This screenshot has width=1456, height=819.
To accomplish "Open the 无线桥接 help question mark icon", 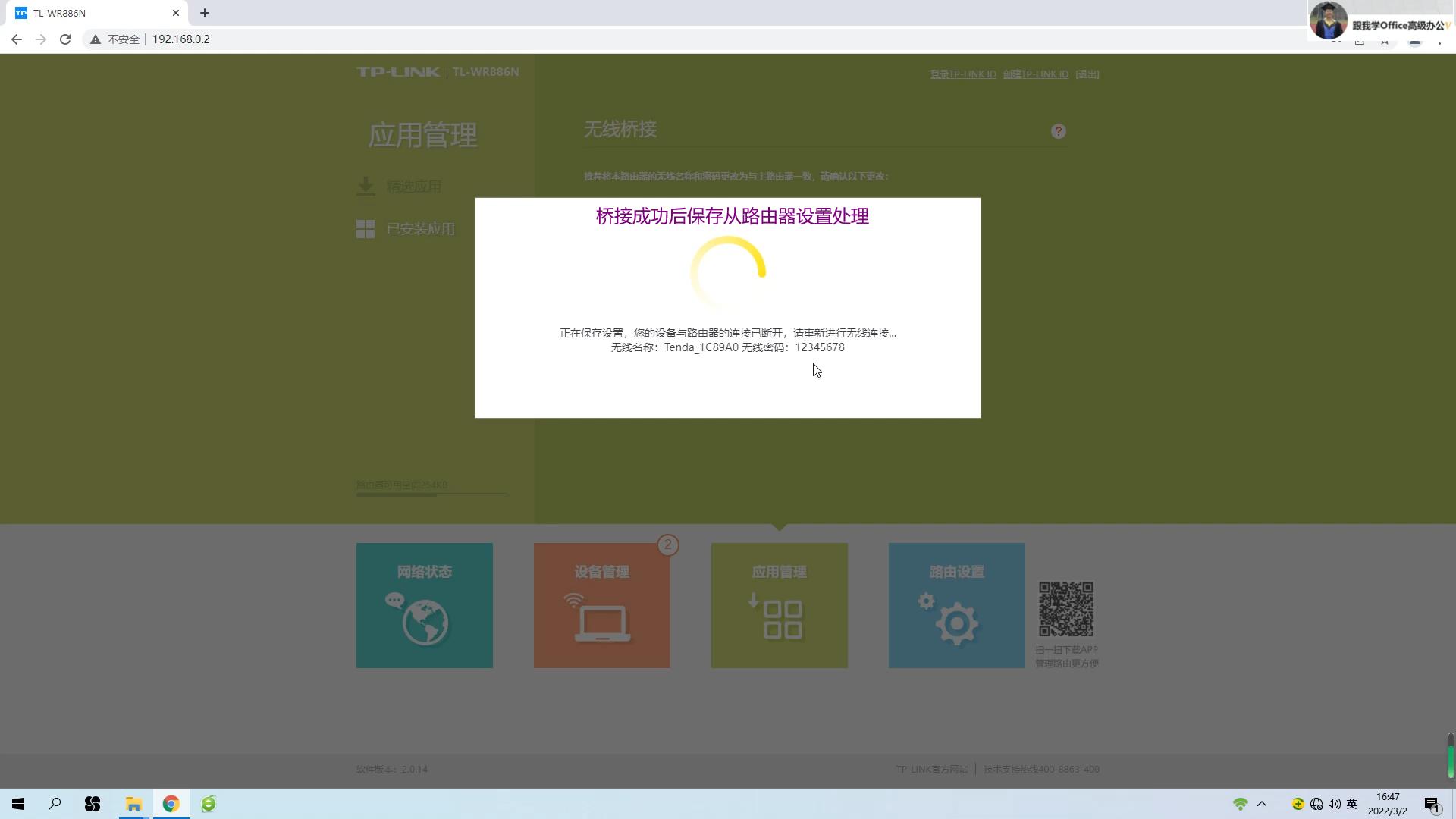I will pos(1059,130).
